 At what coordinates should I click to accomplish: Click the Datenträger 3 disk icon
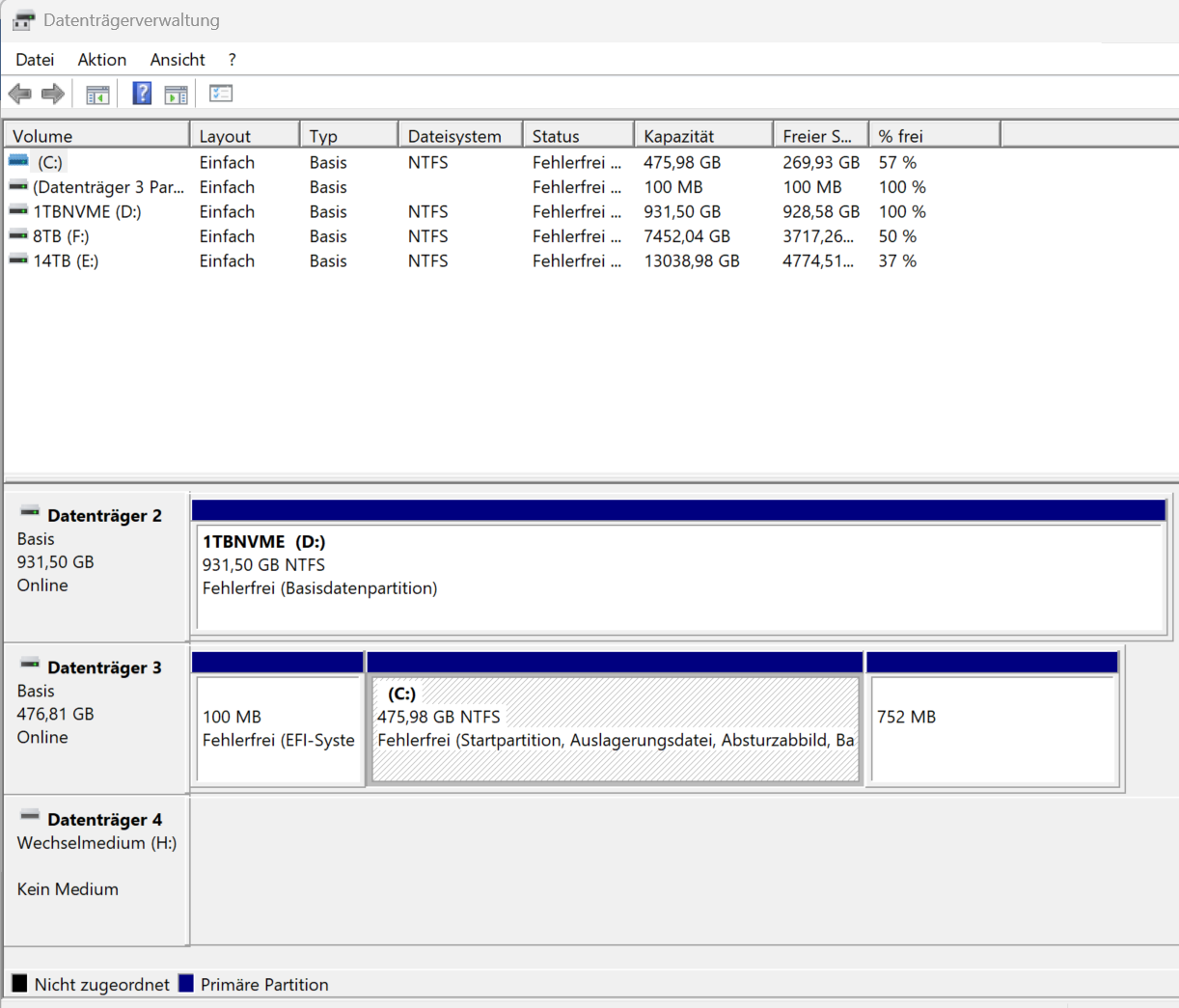(30, 665)
